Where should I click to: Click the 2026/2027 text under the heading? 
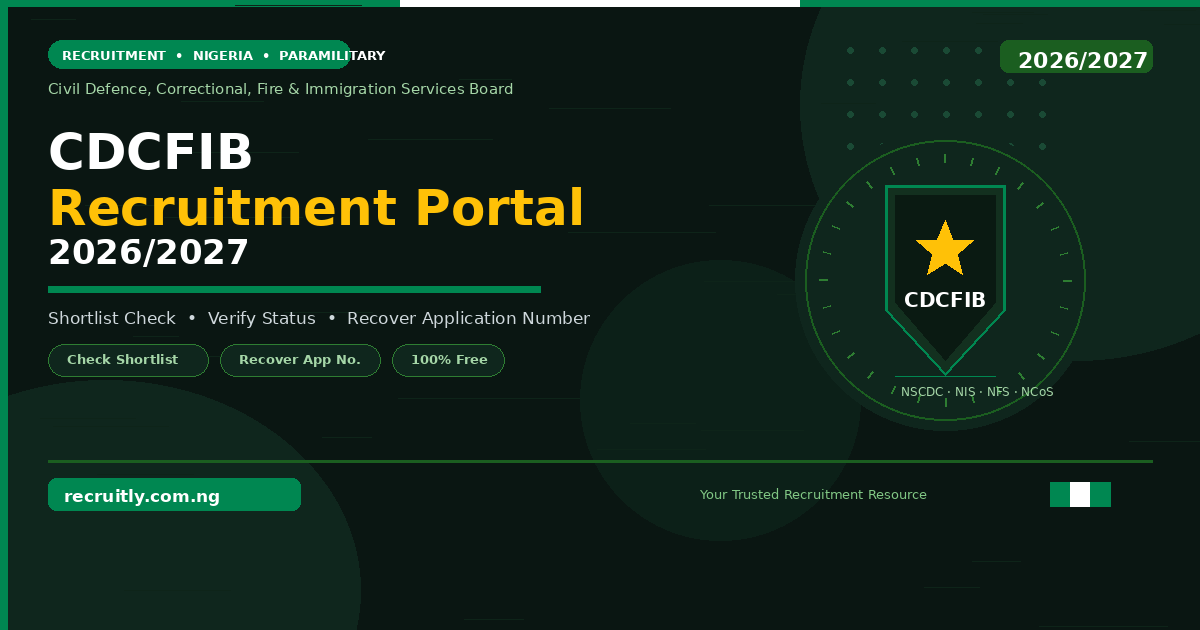click(x=148, y=252)
